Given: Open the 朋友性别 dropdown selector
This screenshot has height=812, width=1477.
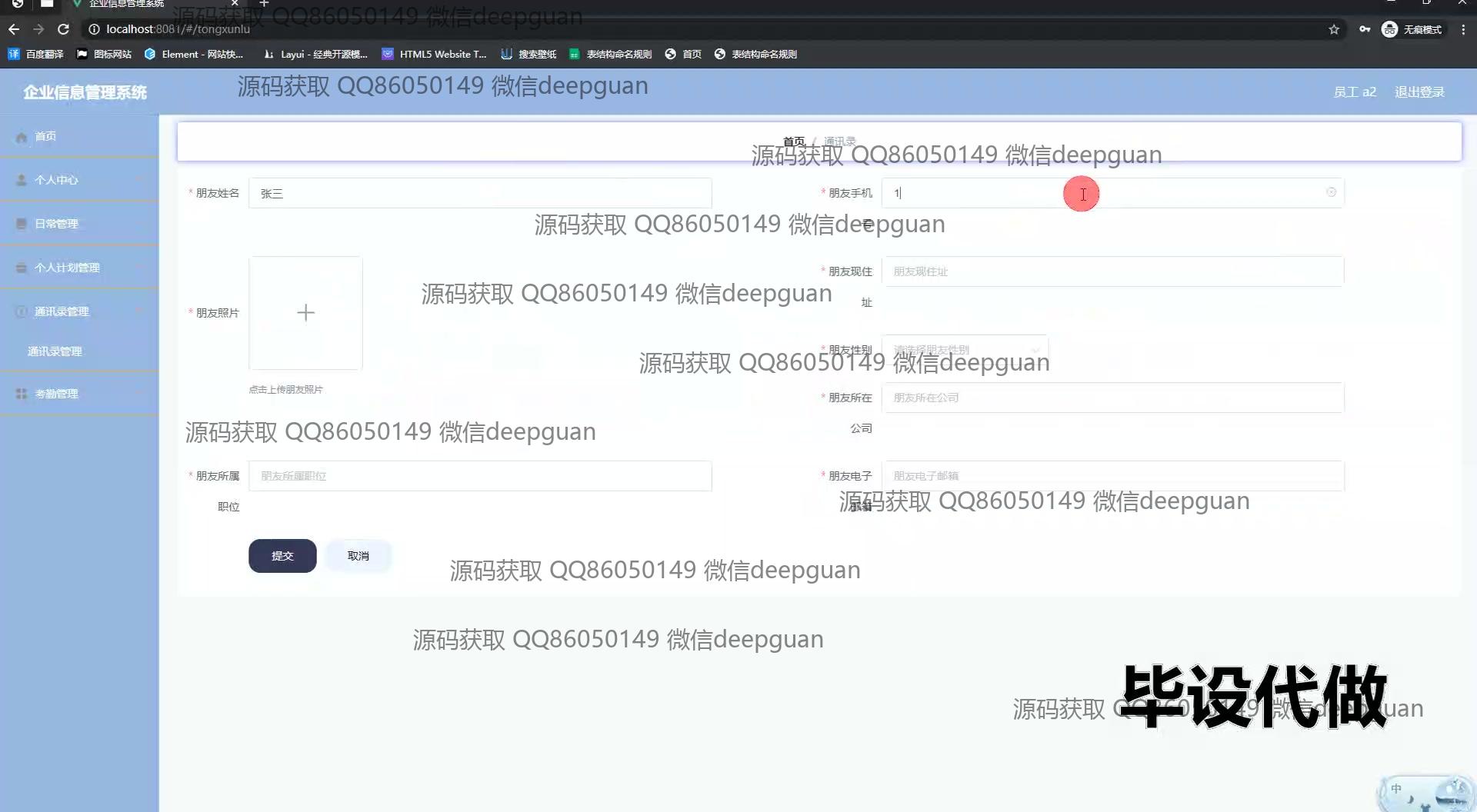Looking at the screenshot, I should tap(965, 350).
